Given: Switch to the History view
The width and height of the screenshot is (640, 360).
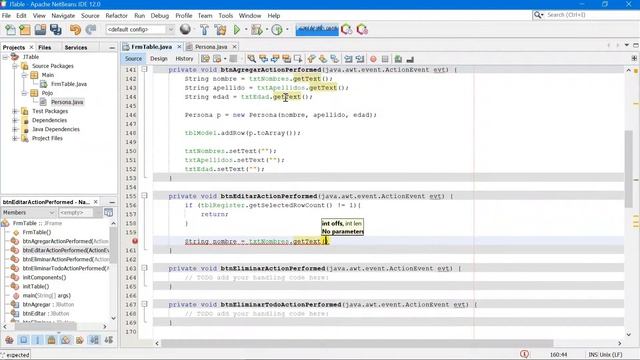Looking at the screenshot, I should 184,59.
